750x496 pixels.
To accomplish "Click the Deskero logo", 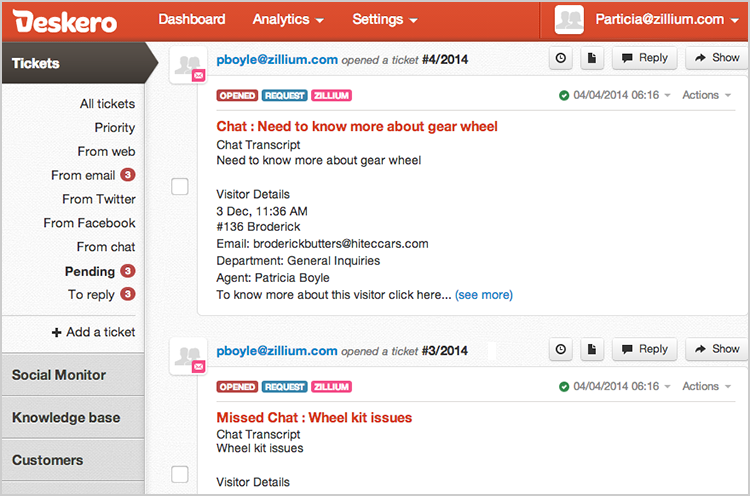I will click(65, 22).
